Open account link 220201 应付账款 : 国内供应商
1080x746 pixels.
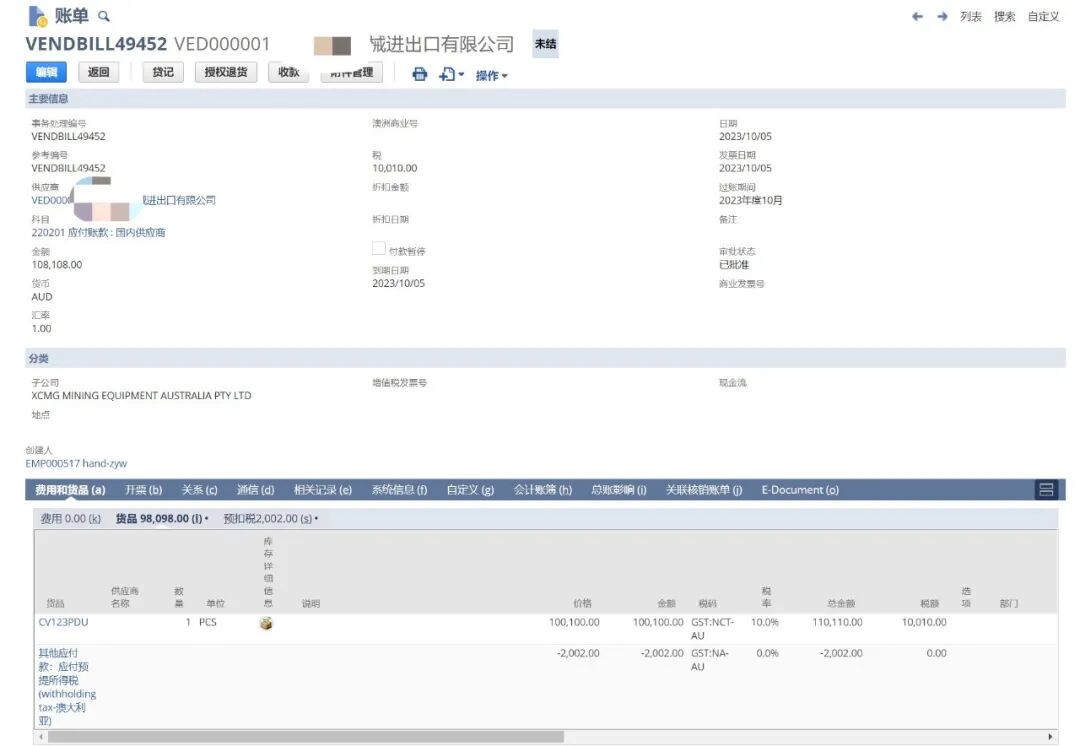[98, 233]
